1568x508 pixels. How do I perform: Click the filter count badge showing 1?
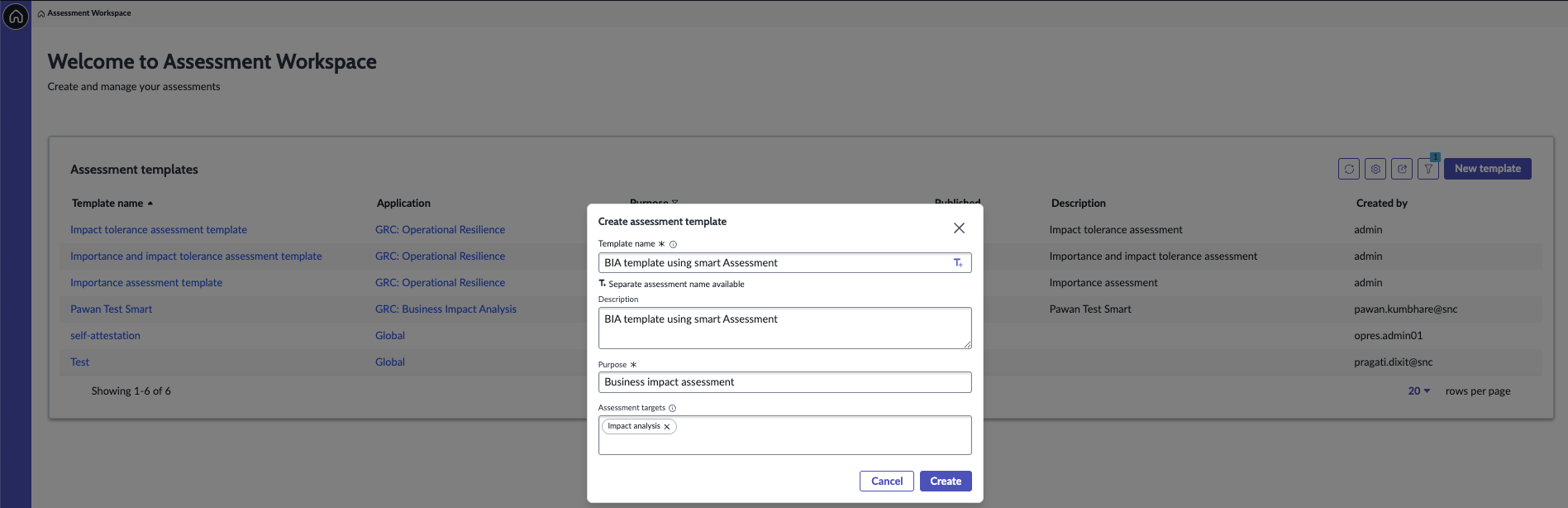1435,157
